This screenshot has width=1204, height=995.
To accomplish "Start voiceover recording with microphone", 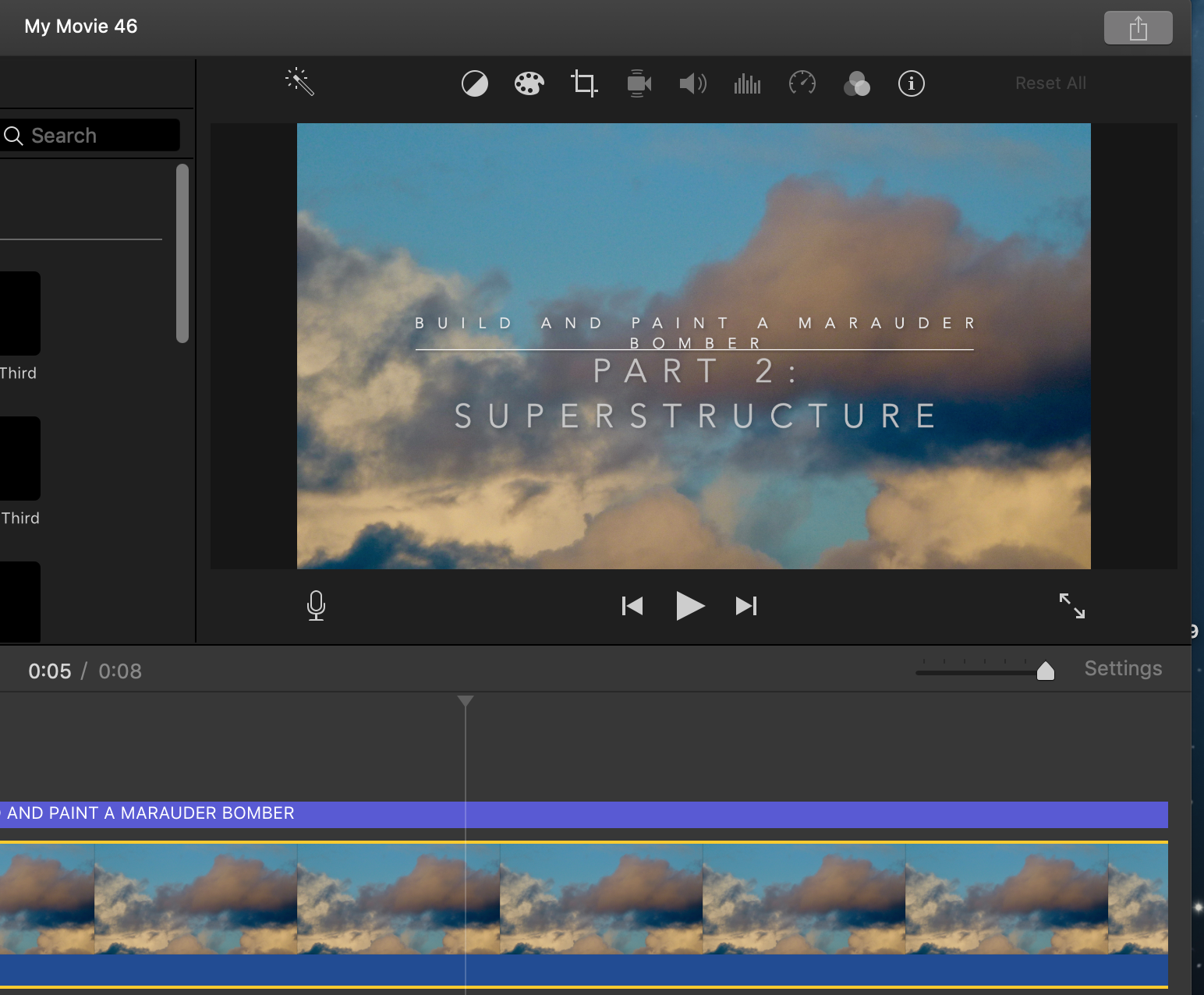I will 316,606.
